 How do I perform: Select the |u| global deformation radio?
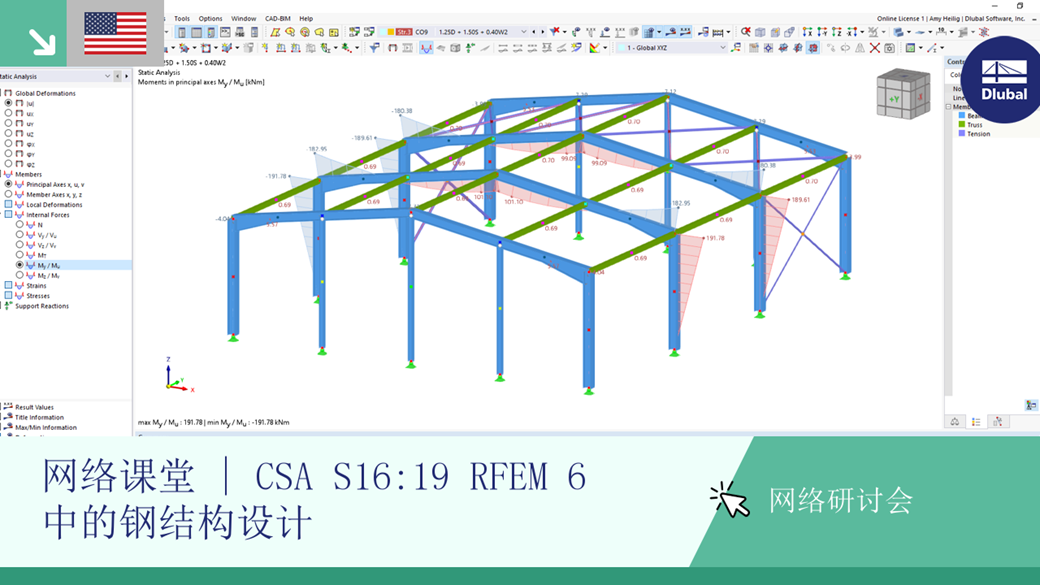[x=9, y=103]
